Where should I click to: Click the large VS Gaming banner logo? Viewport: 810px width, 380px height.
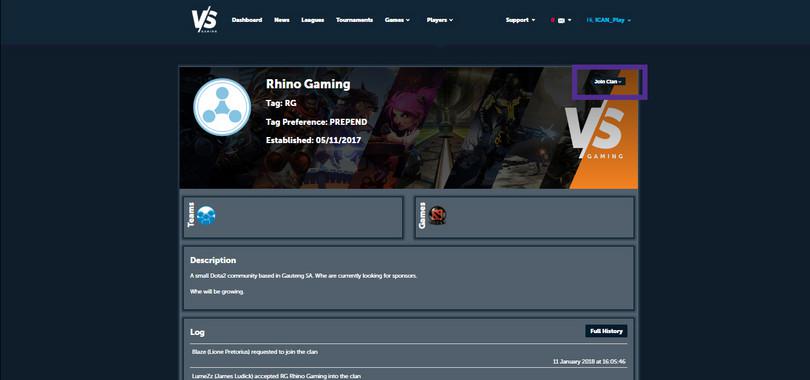click(x=594, y=133)
